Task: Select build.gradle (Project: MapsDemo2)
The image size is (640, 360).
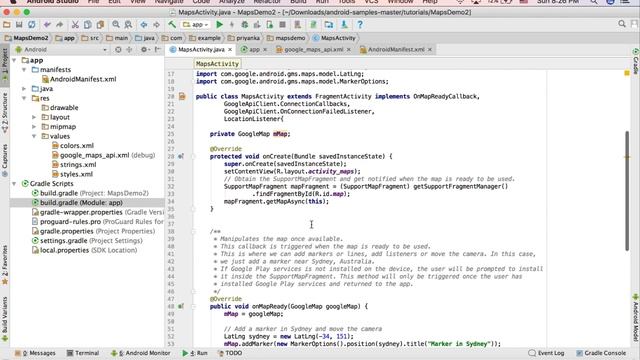Action: tap(90, 193)
